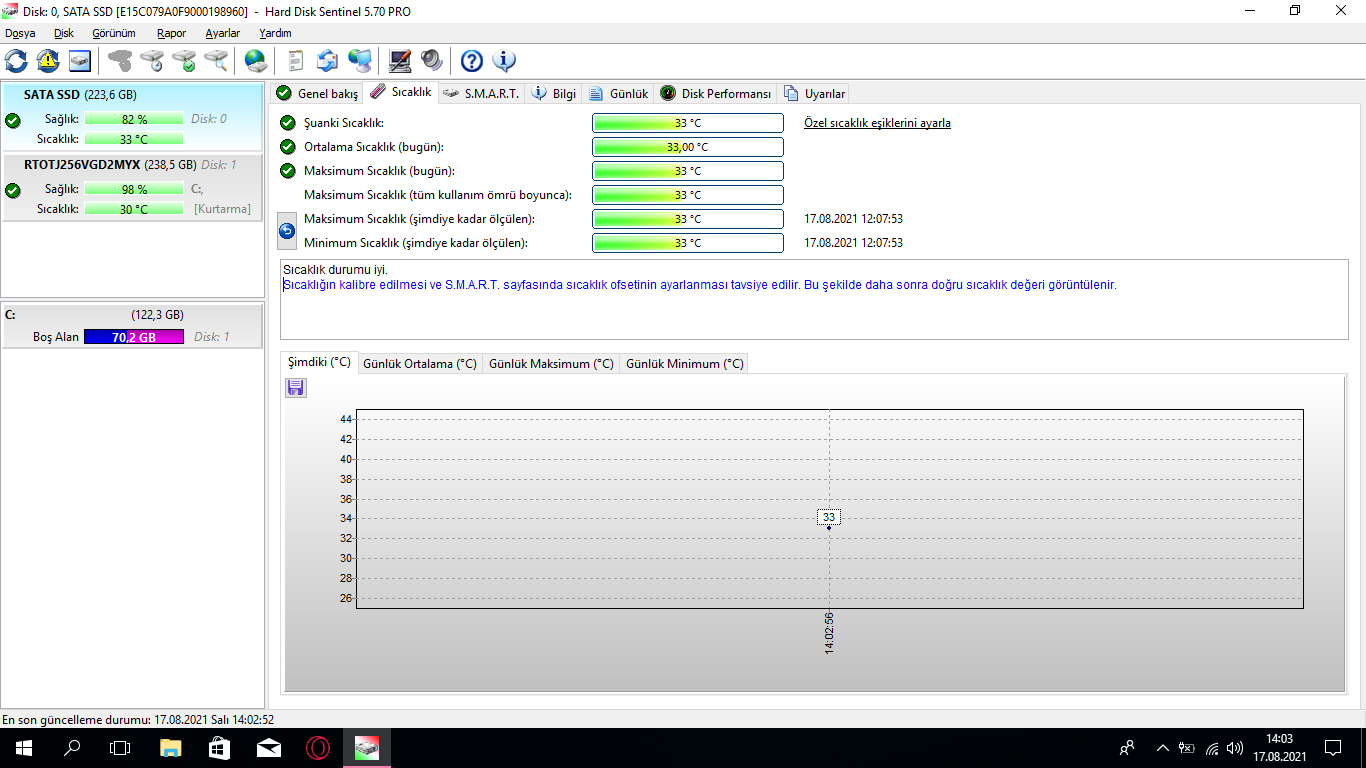Image resolution: width=1366 pixels, height=768 pixels.
Task: Open the Mail app from the taskbar
Action: click(x=269, y=748)
